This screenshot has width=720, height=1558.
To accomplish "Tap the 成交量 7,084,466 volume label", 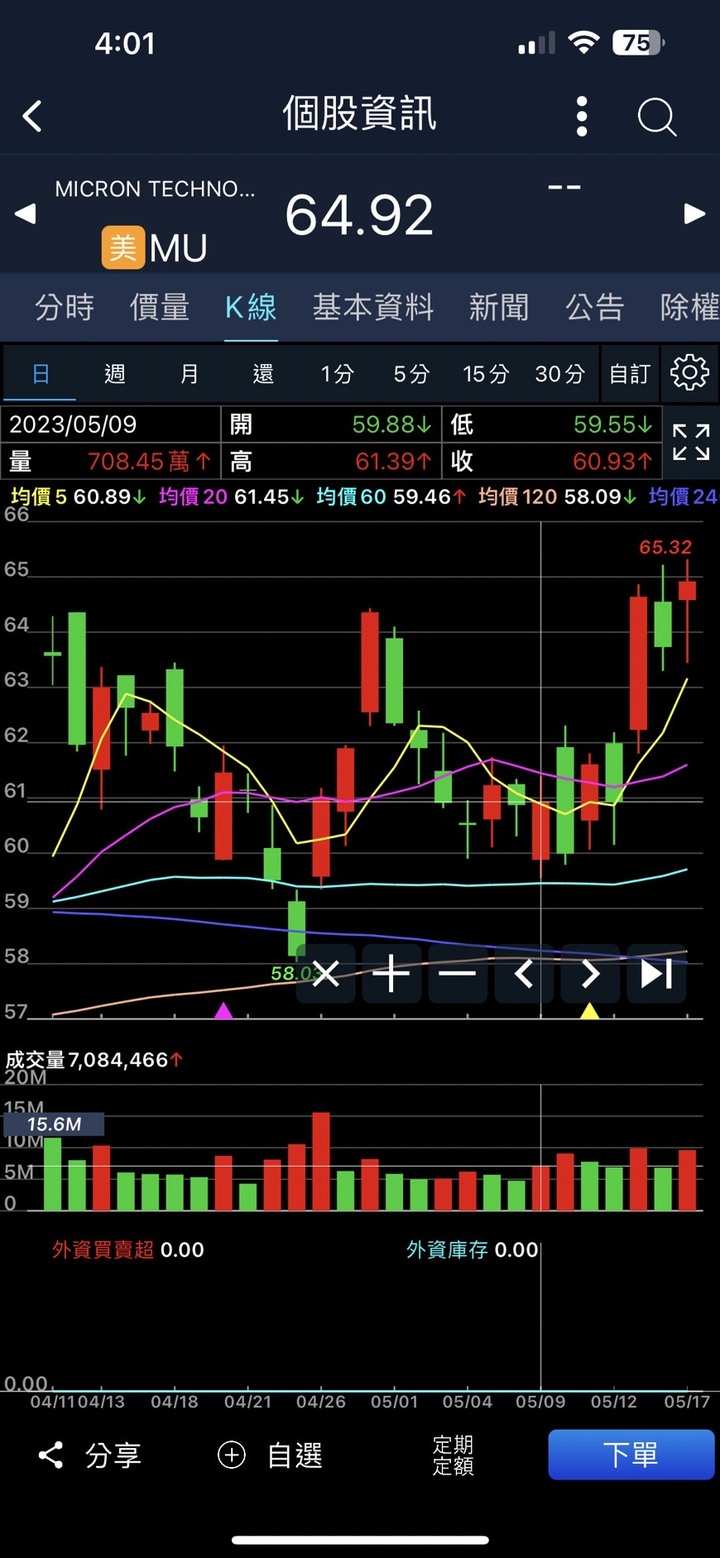I will tap(95, 1059).
